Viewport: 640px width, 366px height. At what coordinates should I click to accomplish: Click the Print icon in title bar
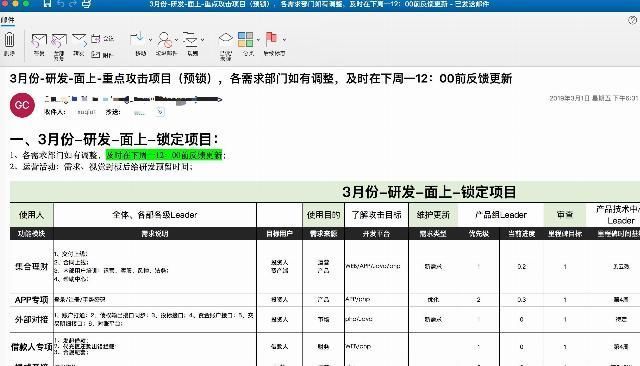coord(87,4)
